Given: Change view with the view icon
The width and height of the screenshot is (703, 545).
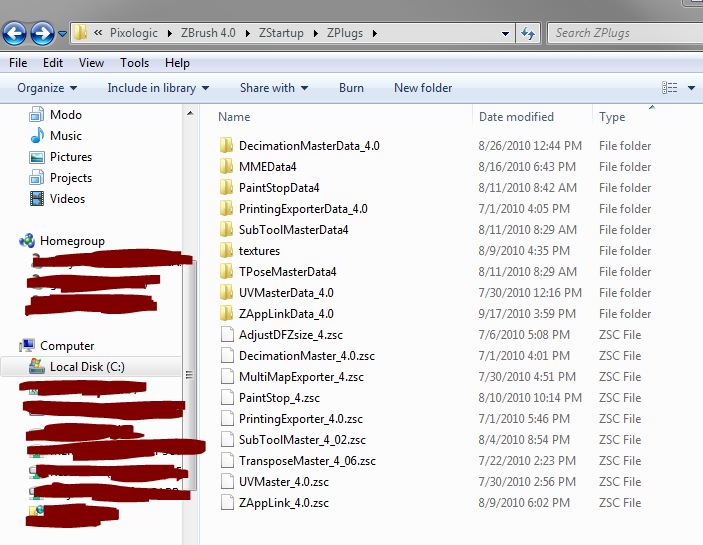Looking at the screenshot, I should [670, 88].
